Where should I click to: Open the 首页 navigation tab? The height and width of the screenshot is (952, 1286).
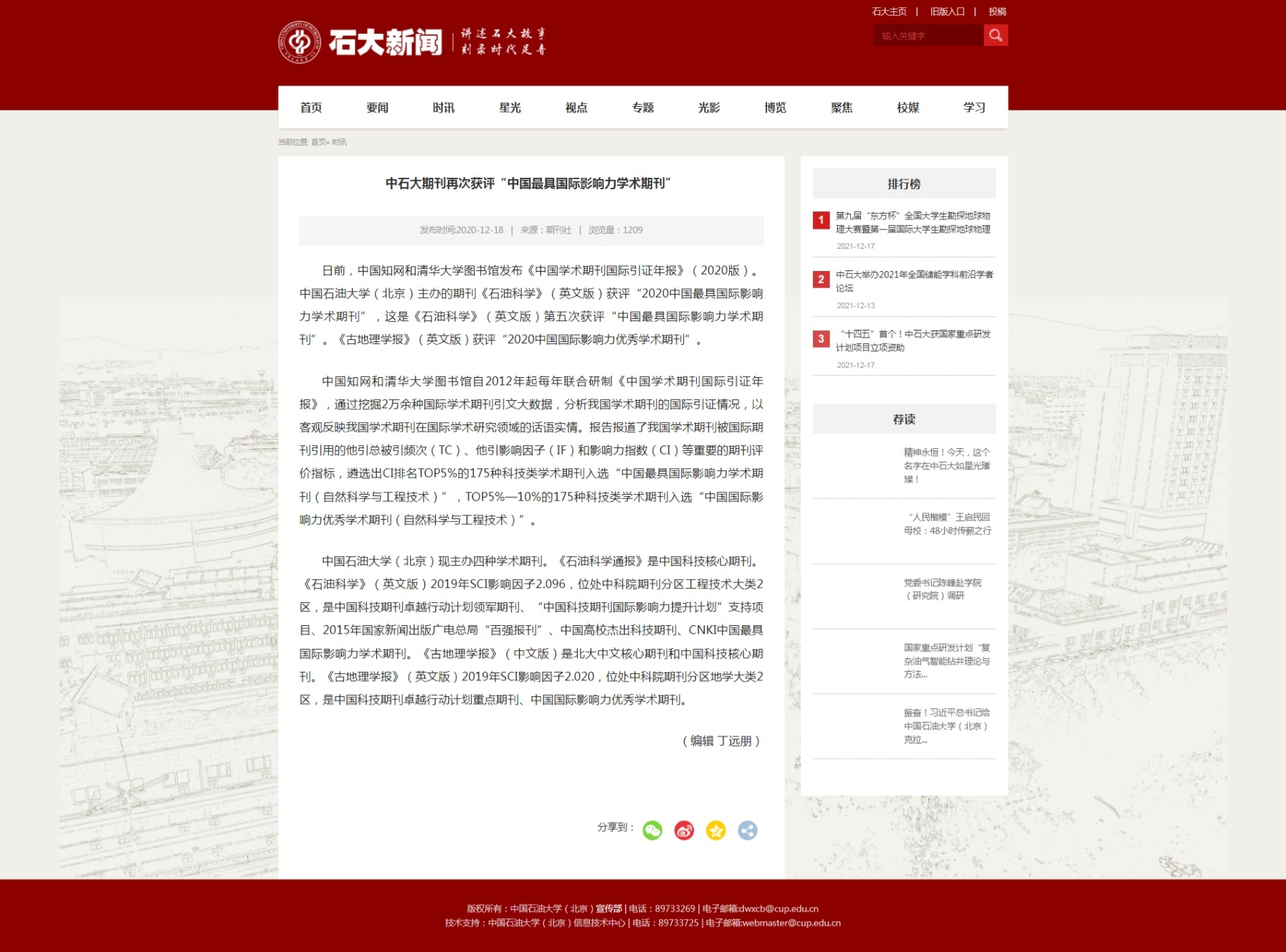(311, 108)
